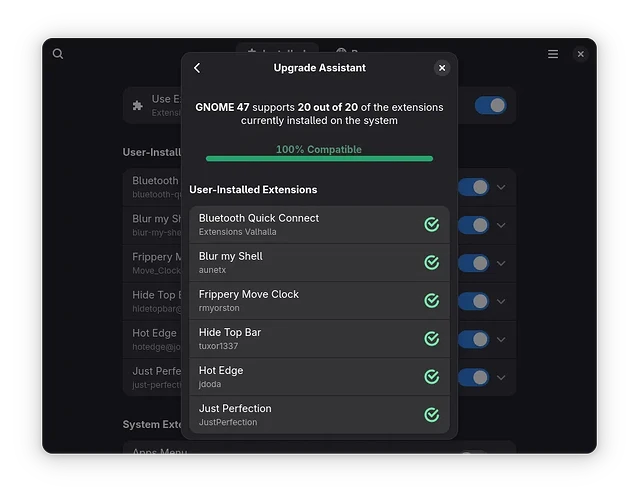Toggle the Hot Edge extension switch

pos(474,339)
